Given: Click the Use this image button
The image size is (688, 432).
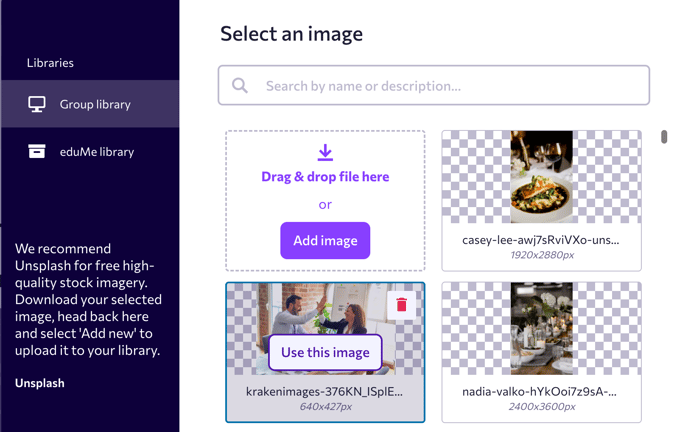Looking at the screenshot, I should (325, 352).
